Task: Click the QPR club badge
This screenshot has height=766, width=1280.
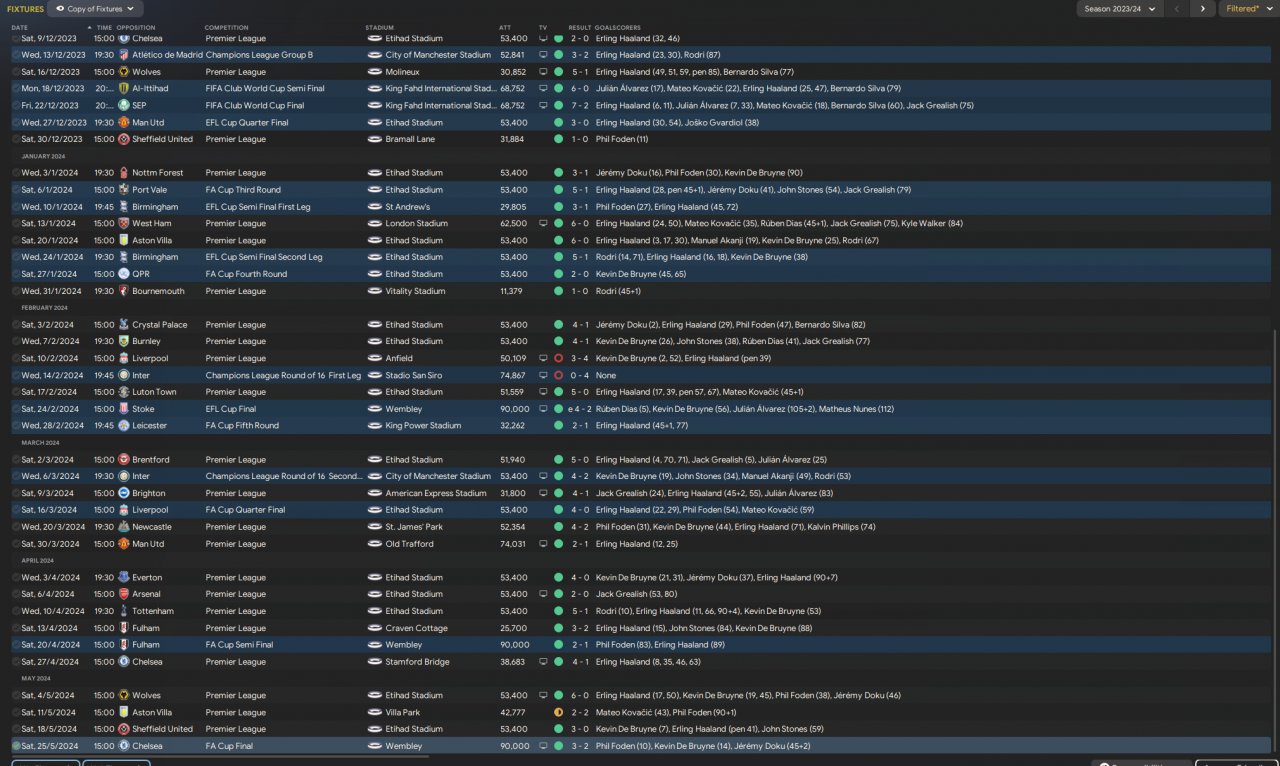Action: [123, 274]
